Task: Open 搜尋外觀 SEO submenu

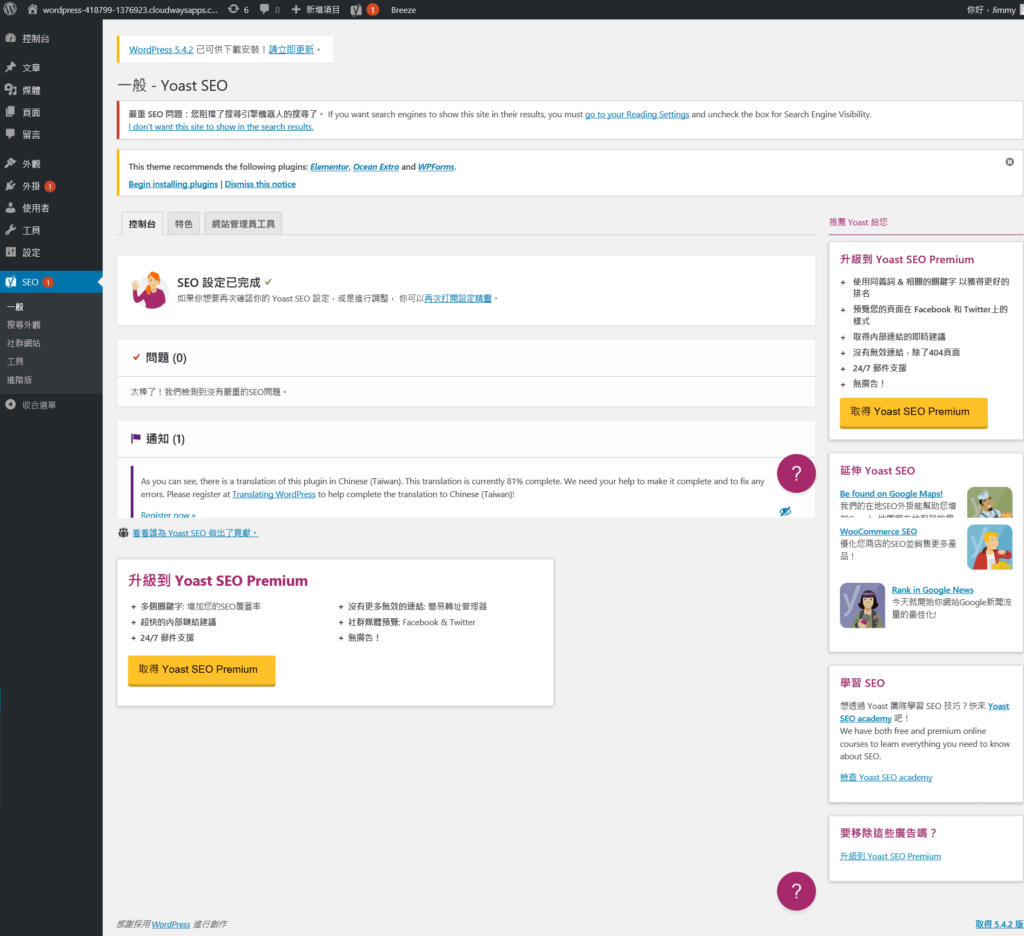Action: [x=24, y=325]
